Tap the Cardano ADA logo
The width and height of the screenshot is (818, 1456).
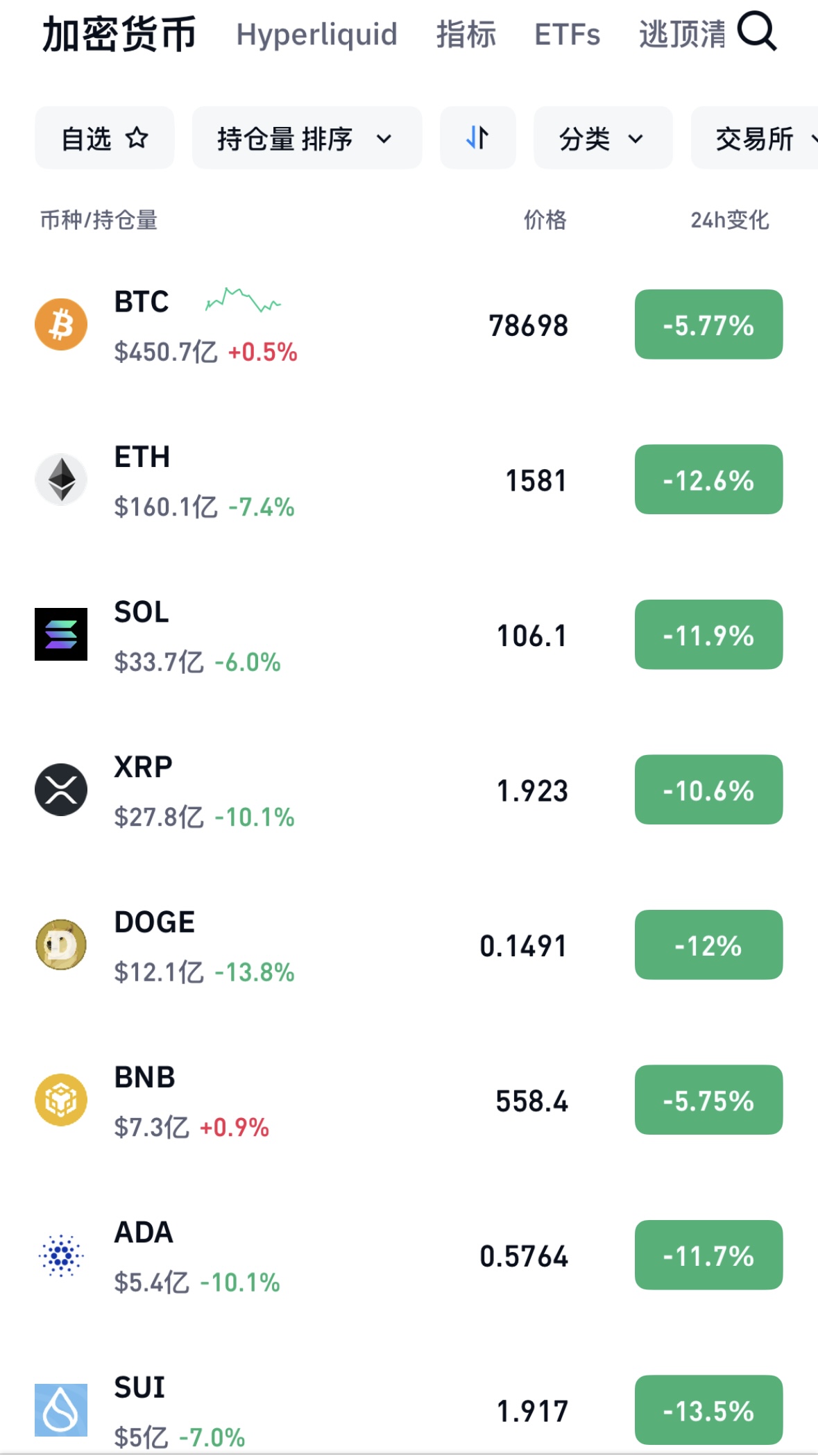point(61,1255)
